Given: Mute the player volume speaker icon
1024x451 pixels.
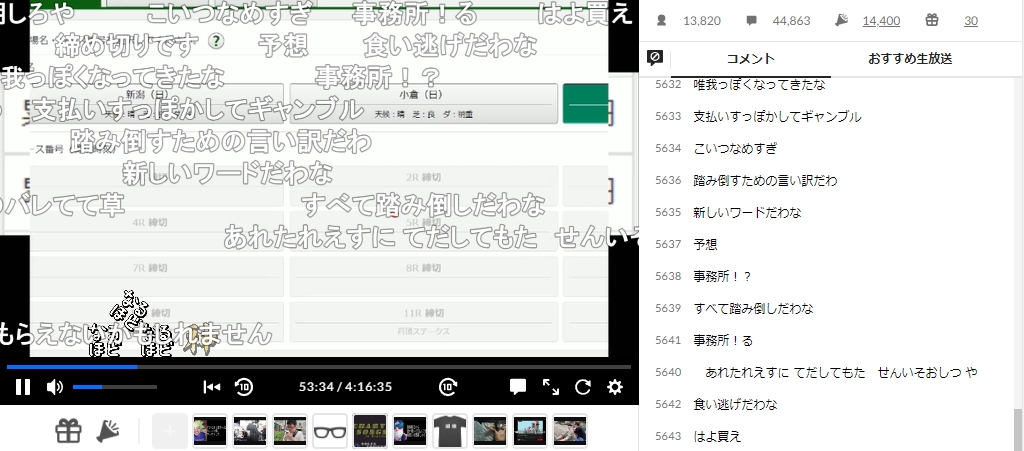Looking at the screenshot, I should click(x=54, y=387).
